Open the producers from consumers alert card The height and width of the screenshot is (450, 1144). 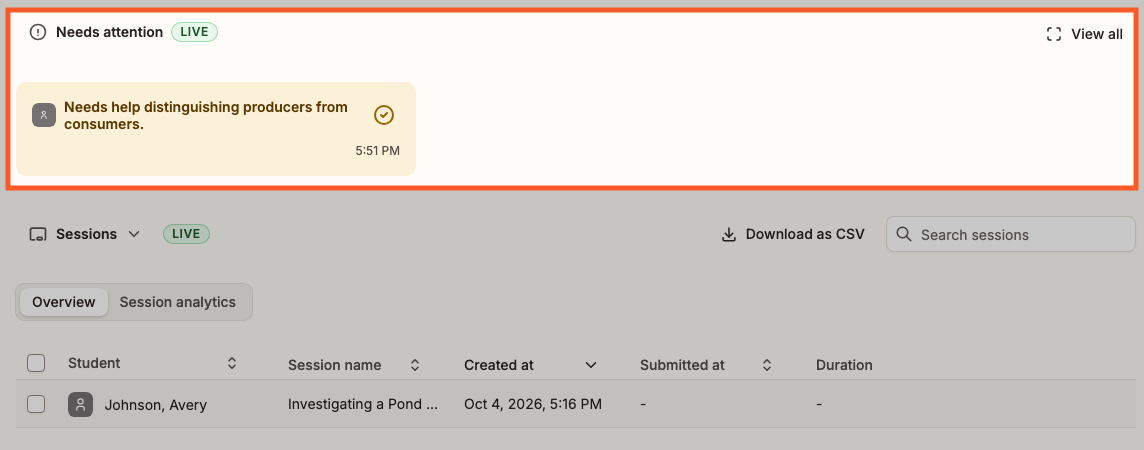(216, 128)
